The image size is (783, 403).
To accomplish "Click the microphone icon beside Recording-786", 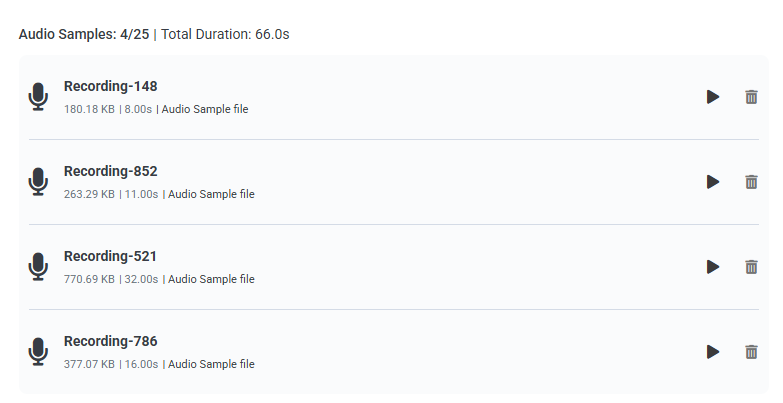I will pyautogui.click(x=38, y=351).
